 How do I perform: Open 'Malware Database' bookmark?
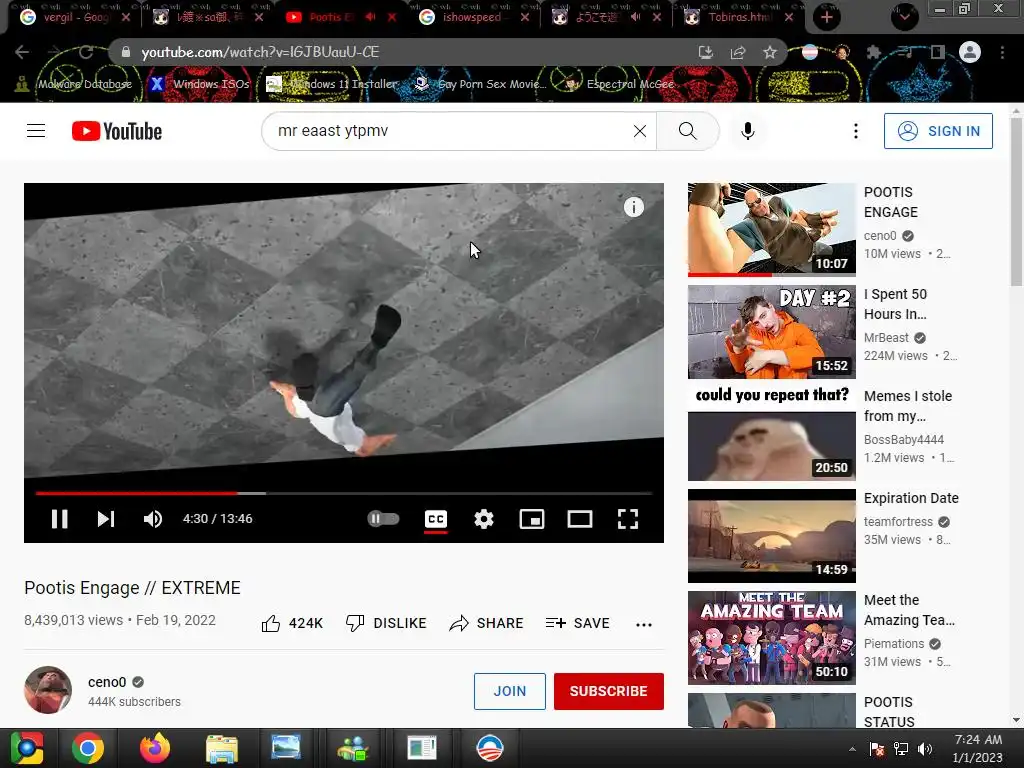[74, 84]
